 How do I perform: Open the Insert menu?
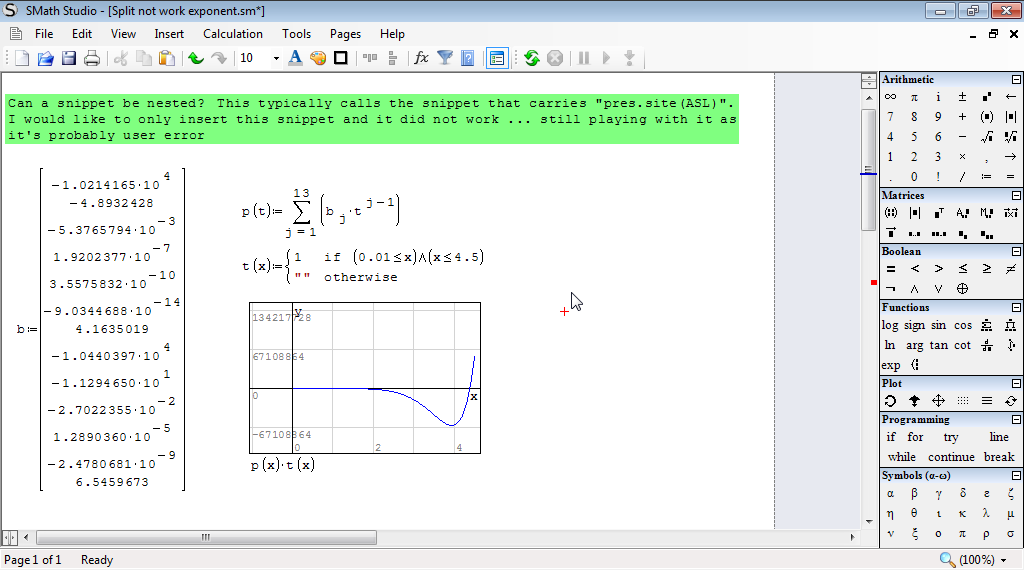tap(169, 34)
